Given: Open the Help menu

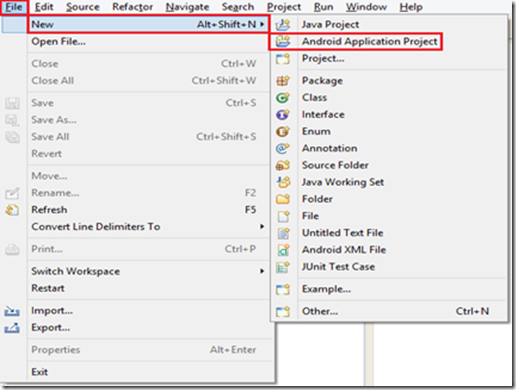Looking at the screenshot, I should (x=411, y=7).
